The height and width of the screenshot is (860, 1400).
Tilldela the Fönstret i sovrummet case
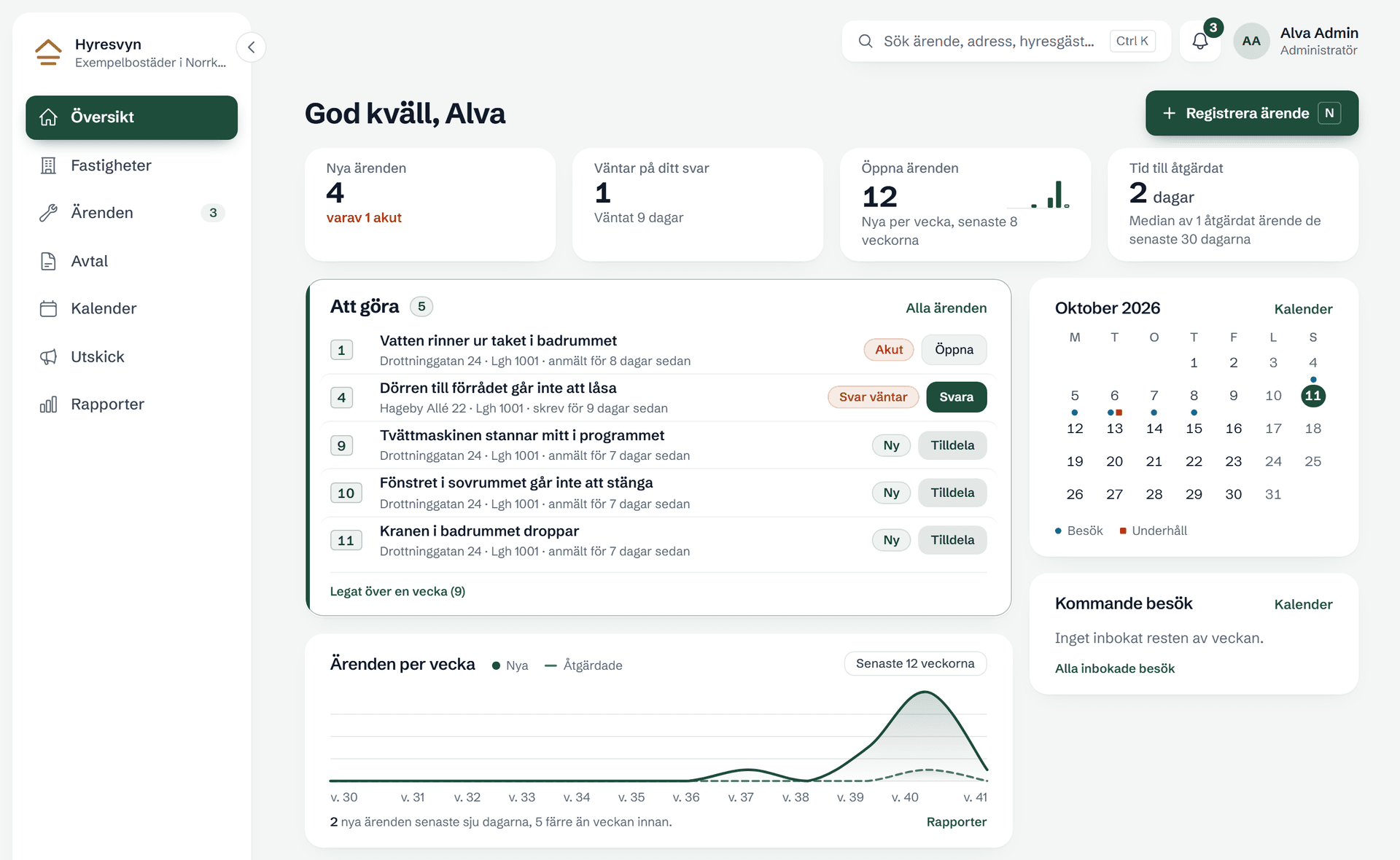[x=952, y=493]
